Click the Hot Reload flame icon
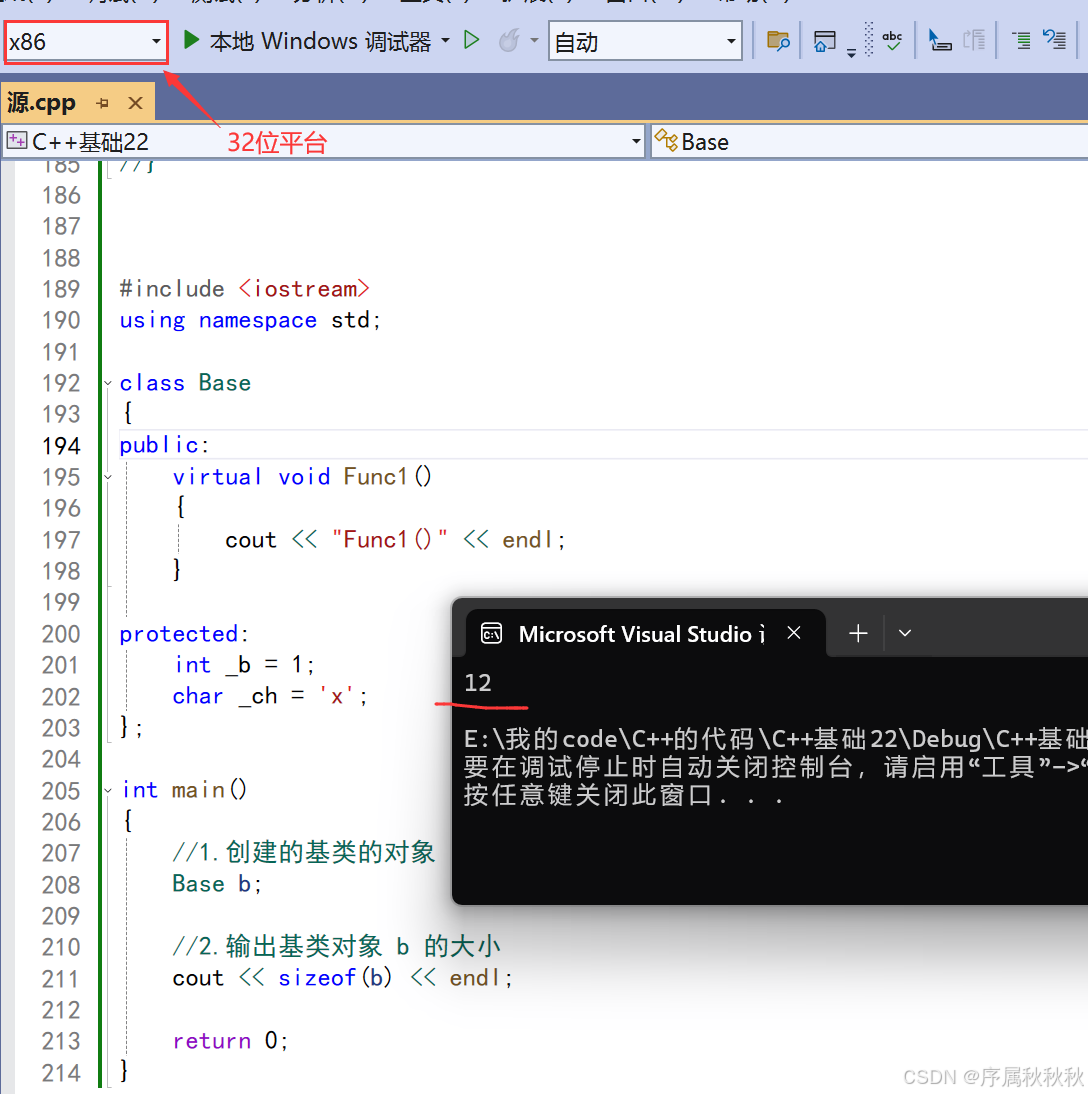 point(509,40)
